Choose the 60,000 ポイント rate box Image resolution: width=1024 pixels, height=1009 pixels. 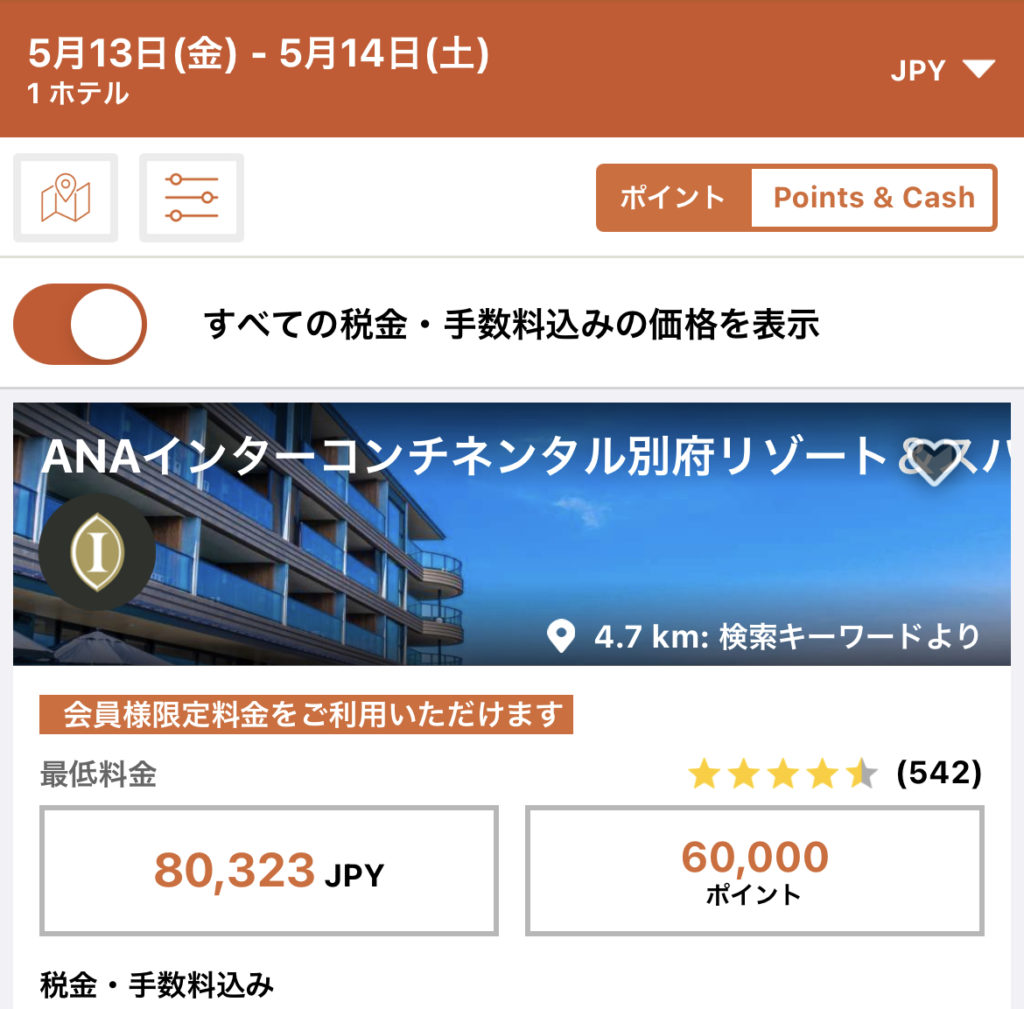point(755,871)
